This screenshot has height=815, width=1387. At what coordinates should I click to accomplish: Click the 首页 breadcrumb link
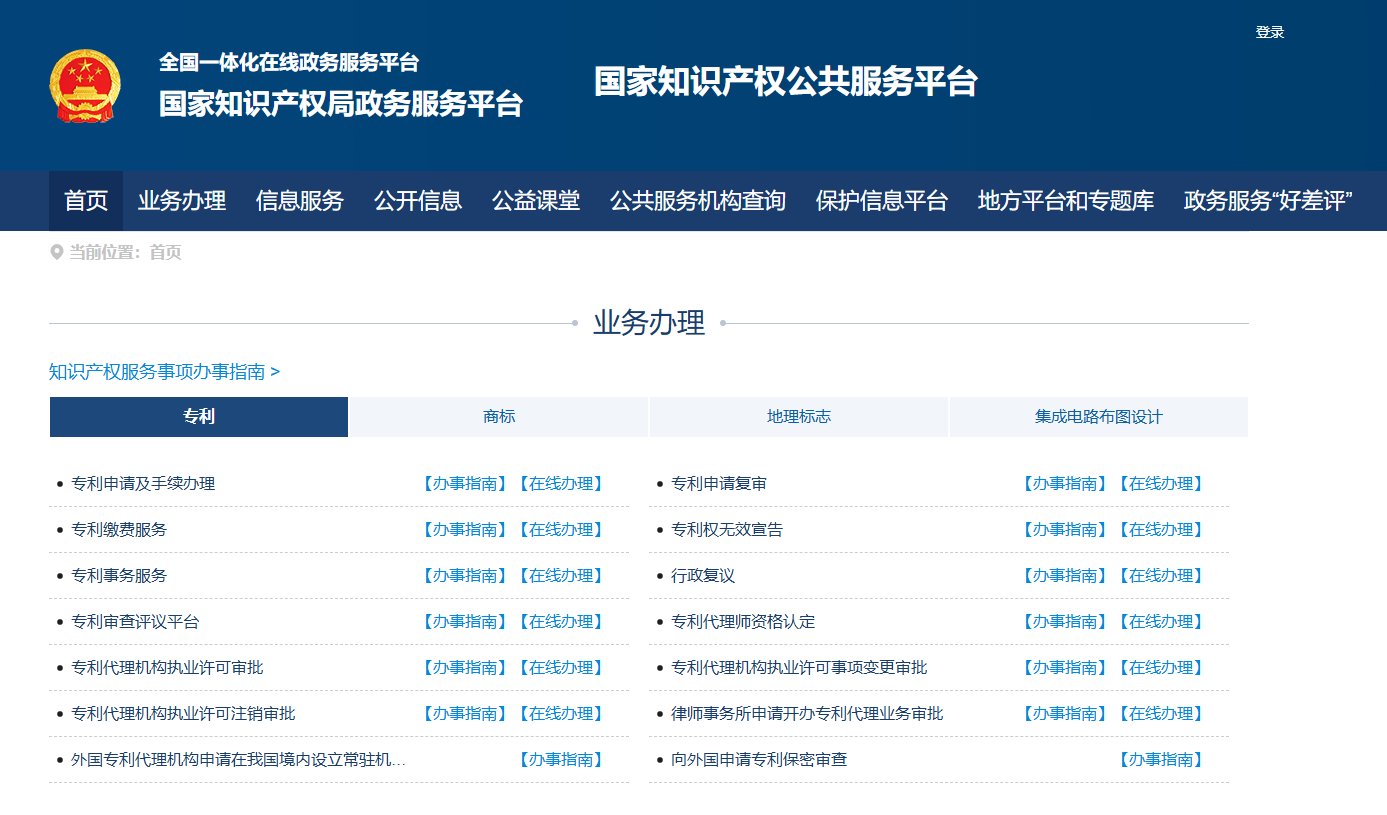[x=165, y=252]
